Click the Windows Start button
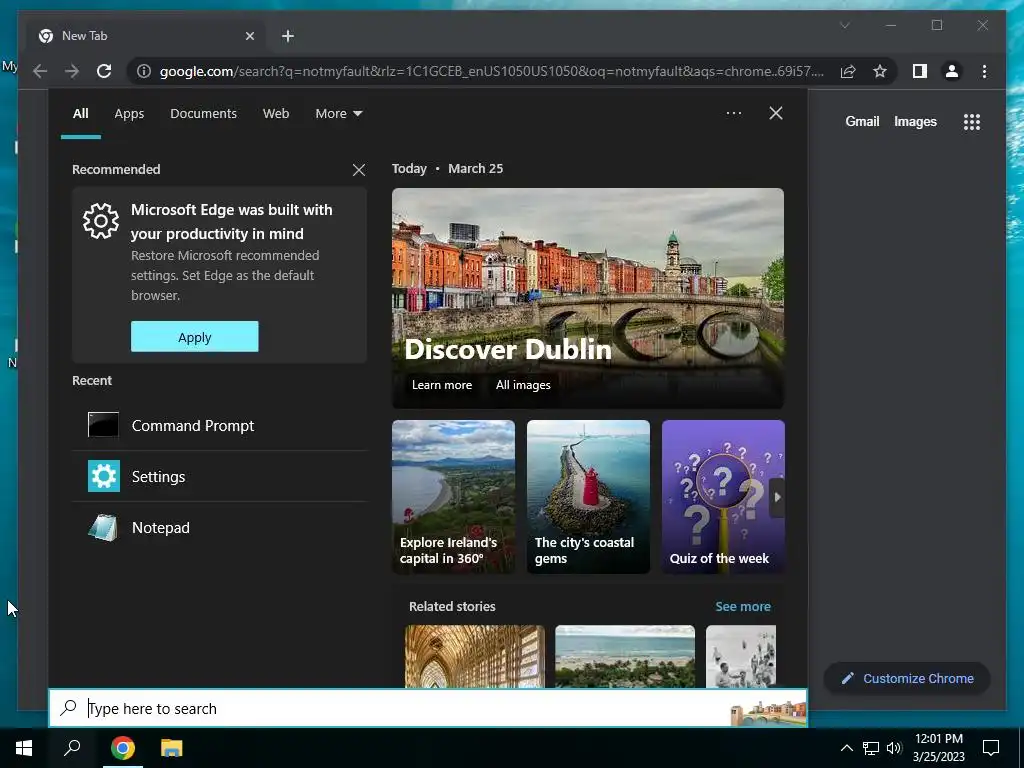The height and width of the screenshot is (768, 1024). (24, 748)
